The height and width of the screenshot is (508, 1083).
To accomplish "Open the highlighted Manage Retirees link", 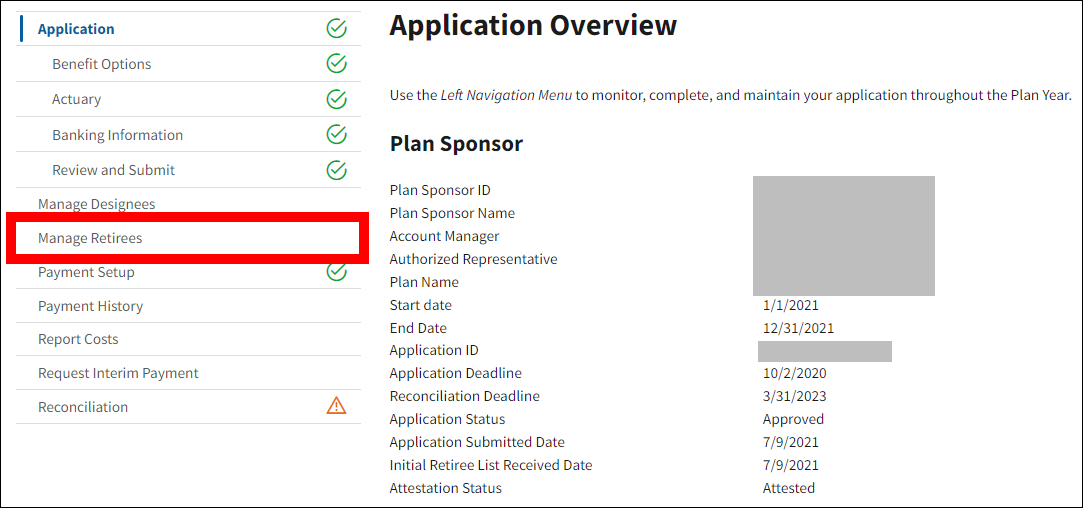I will click(90, 238).
